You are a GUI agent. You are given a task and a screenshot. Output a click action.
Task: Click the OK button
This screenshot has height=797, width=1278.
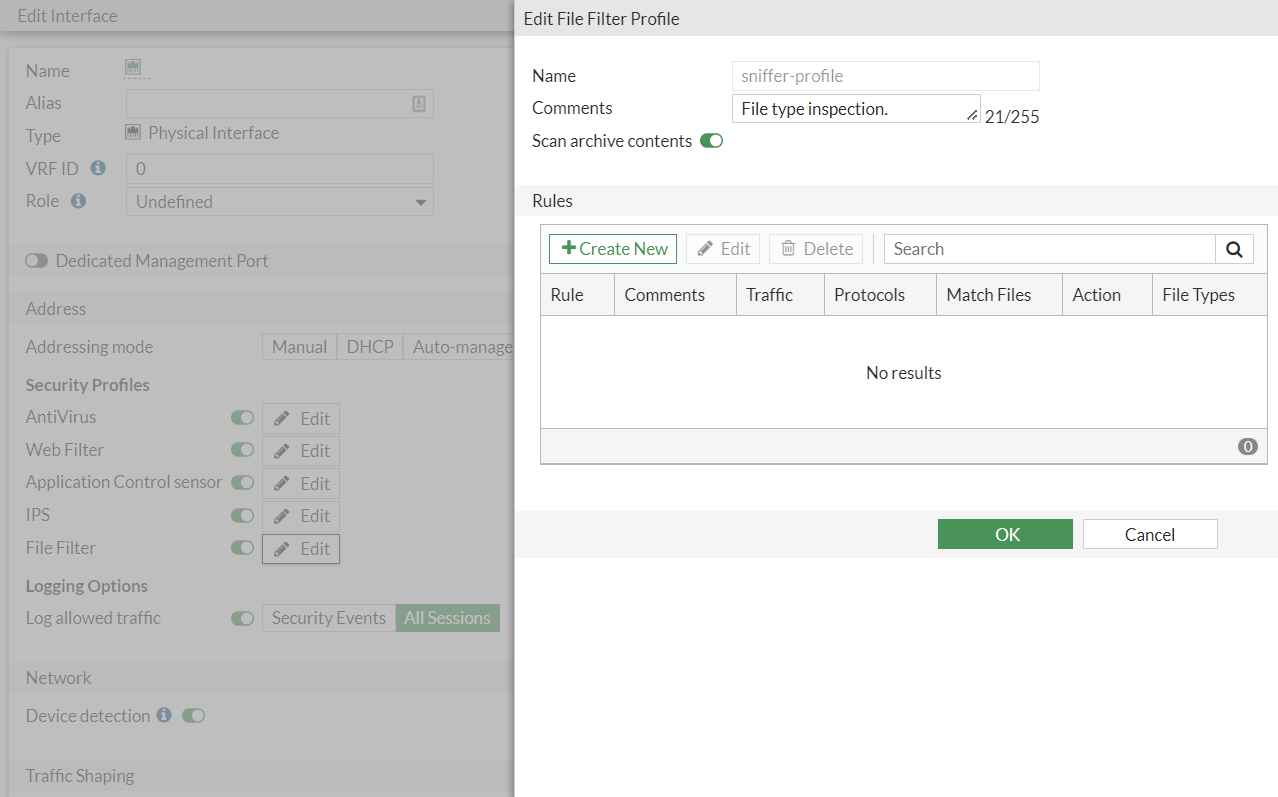click(1005, 534)
